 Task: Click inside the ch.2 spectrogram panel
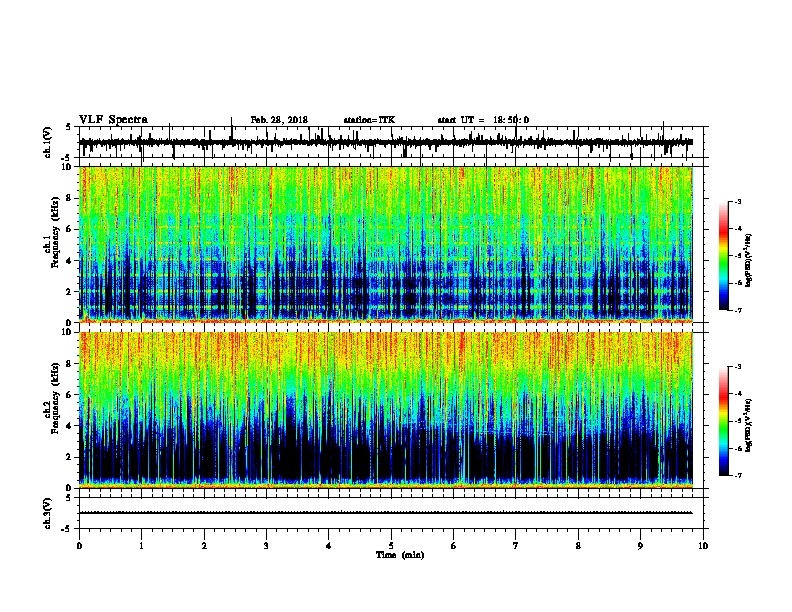point(386,410)
